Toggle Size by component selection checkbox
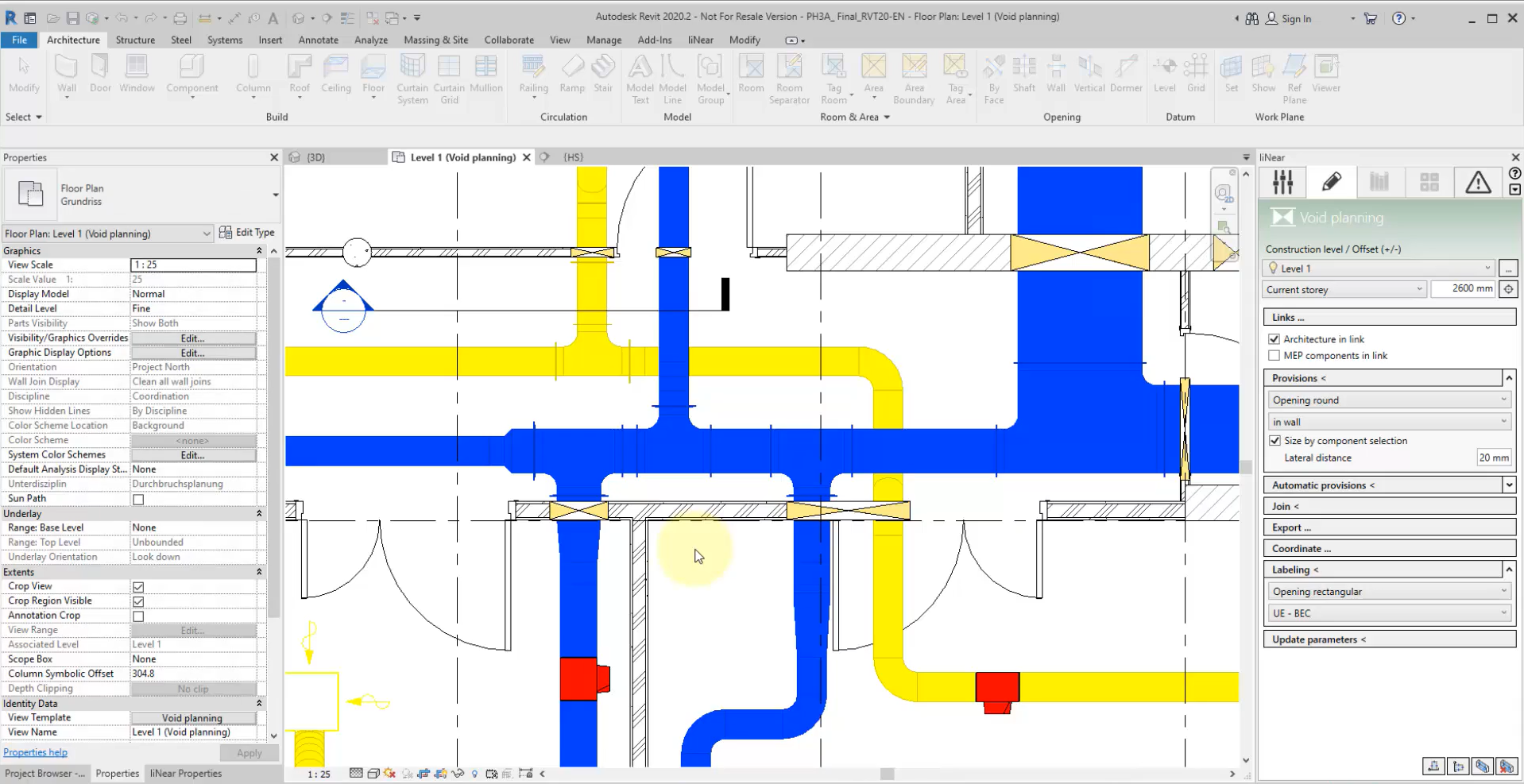This screenshot has width=1524, height=784. click(x=1275, y=441)
